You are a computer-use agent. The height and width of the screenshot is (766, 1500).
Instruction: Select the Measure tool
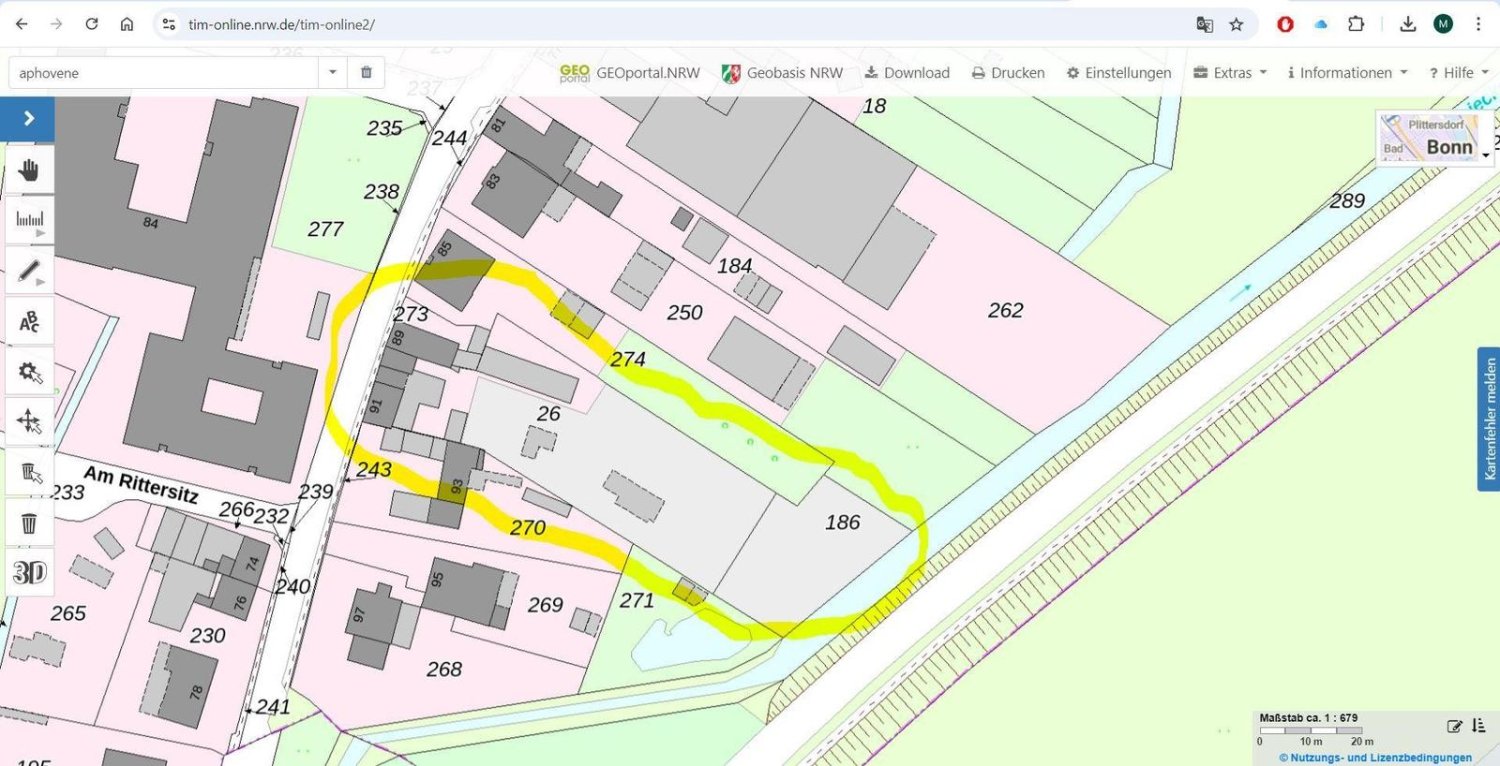[x=28, y=218]
